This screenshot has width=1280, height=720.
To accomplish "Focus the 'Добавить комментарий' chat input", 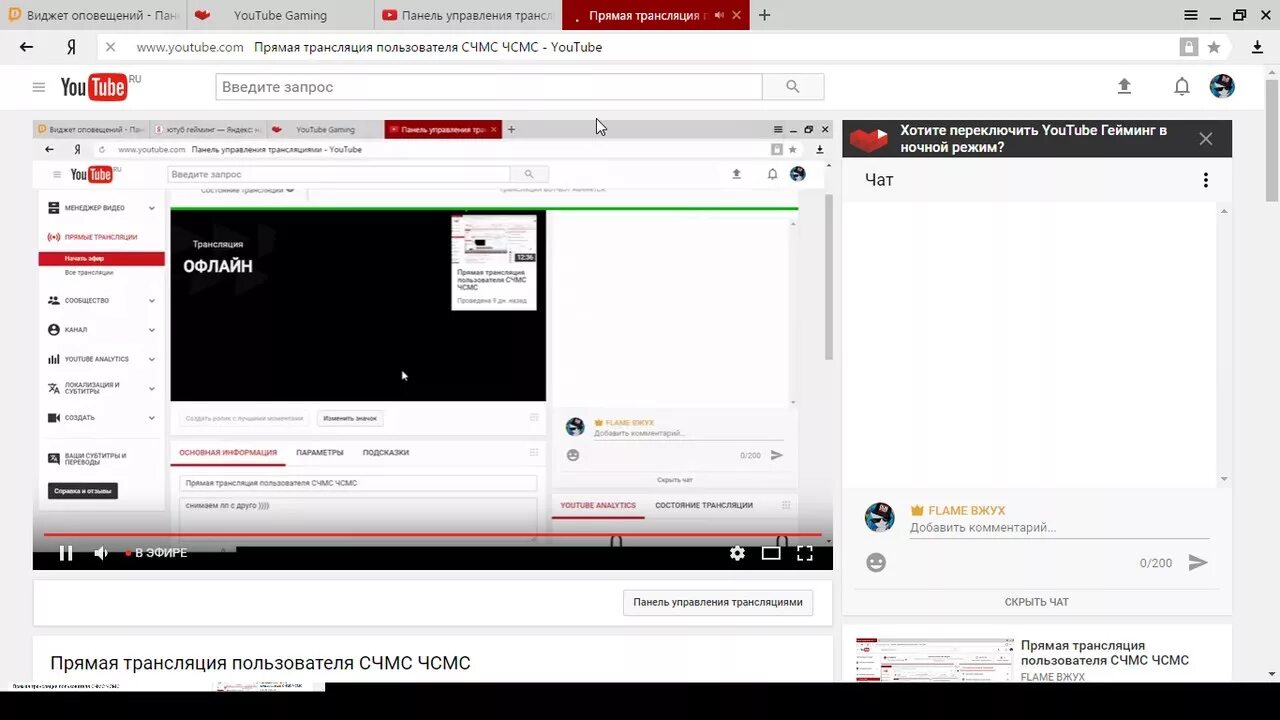I will [1059, 528].
